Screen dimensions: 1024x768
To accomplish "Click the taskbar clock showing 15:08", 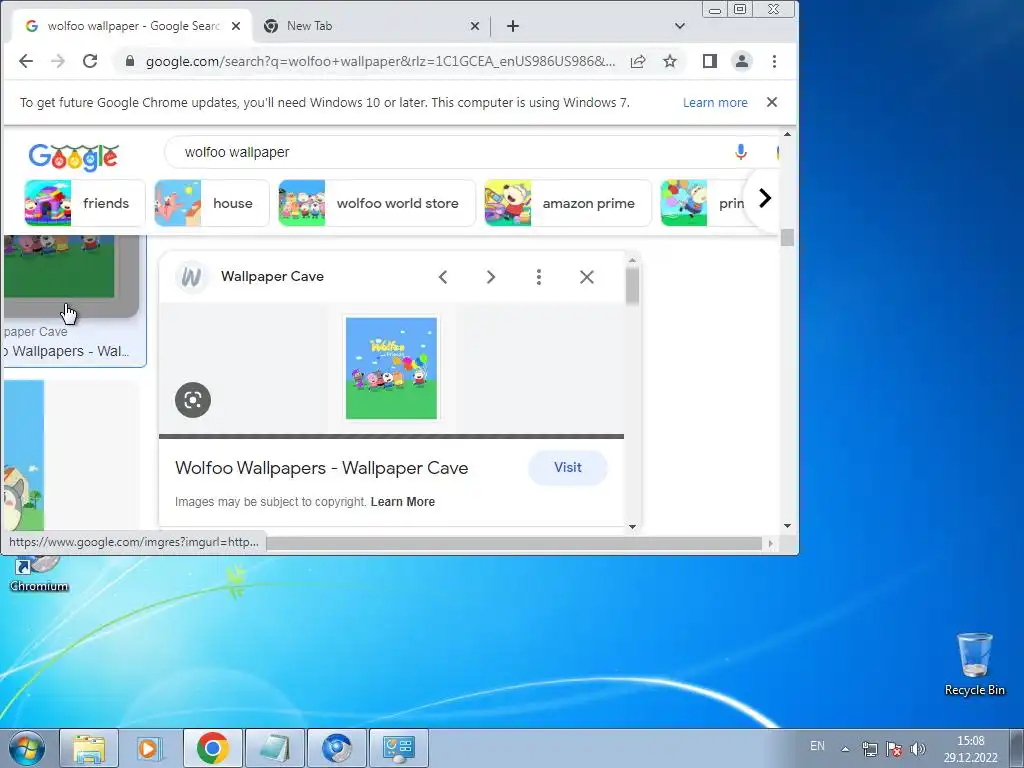I will (970, 749).
